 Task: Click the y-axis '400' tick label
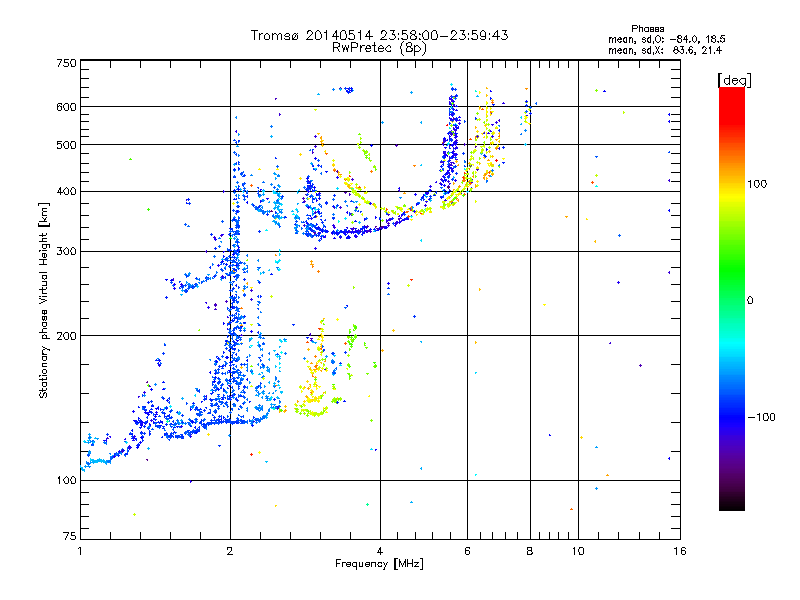pyautogui.click(x=66, y=192)
